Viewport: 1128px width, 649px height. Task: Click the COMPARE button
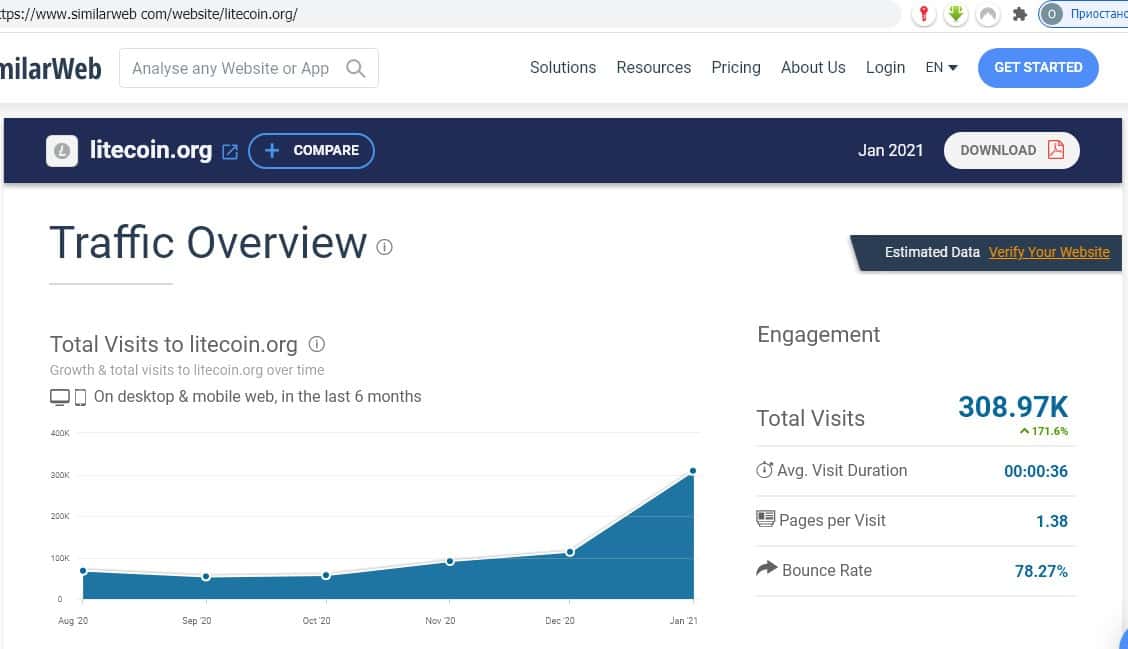coord(311,151)
